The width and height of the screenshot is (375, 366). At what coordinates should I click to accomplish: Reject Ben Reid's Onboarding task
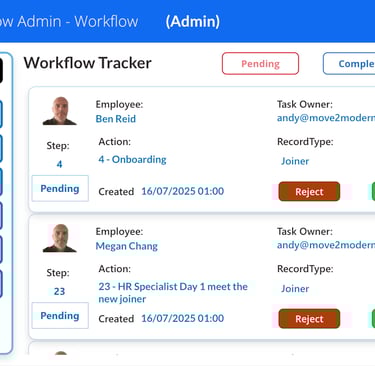(x=309, y=192)
